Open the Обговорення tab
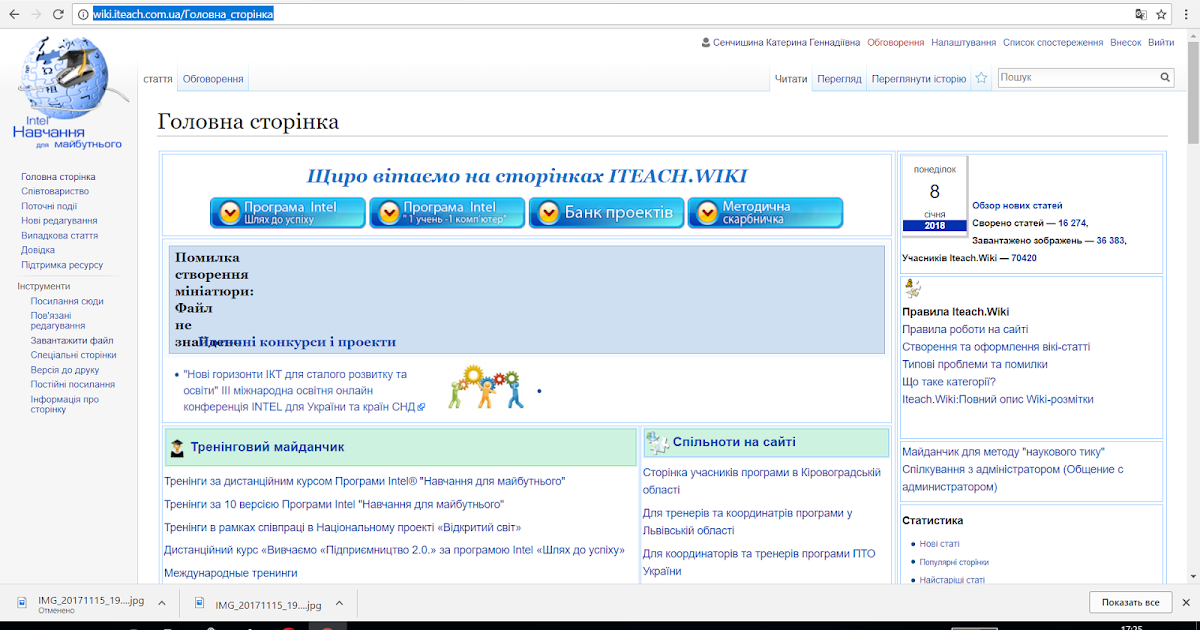Image resolution: width=1200 pixels, height=630 pixels. 213,79
